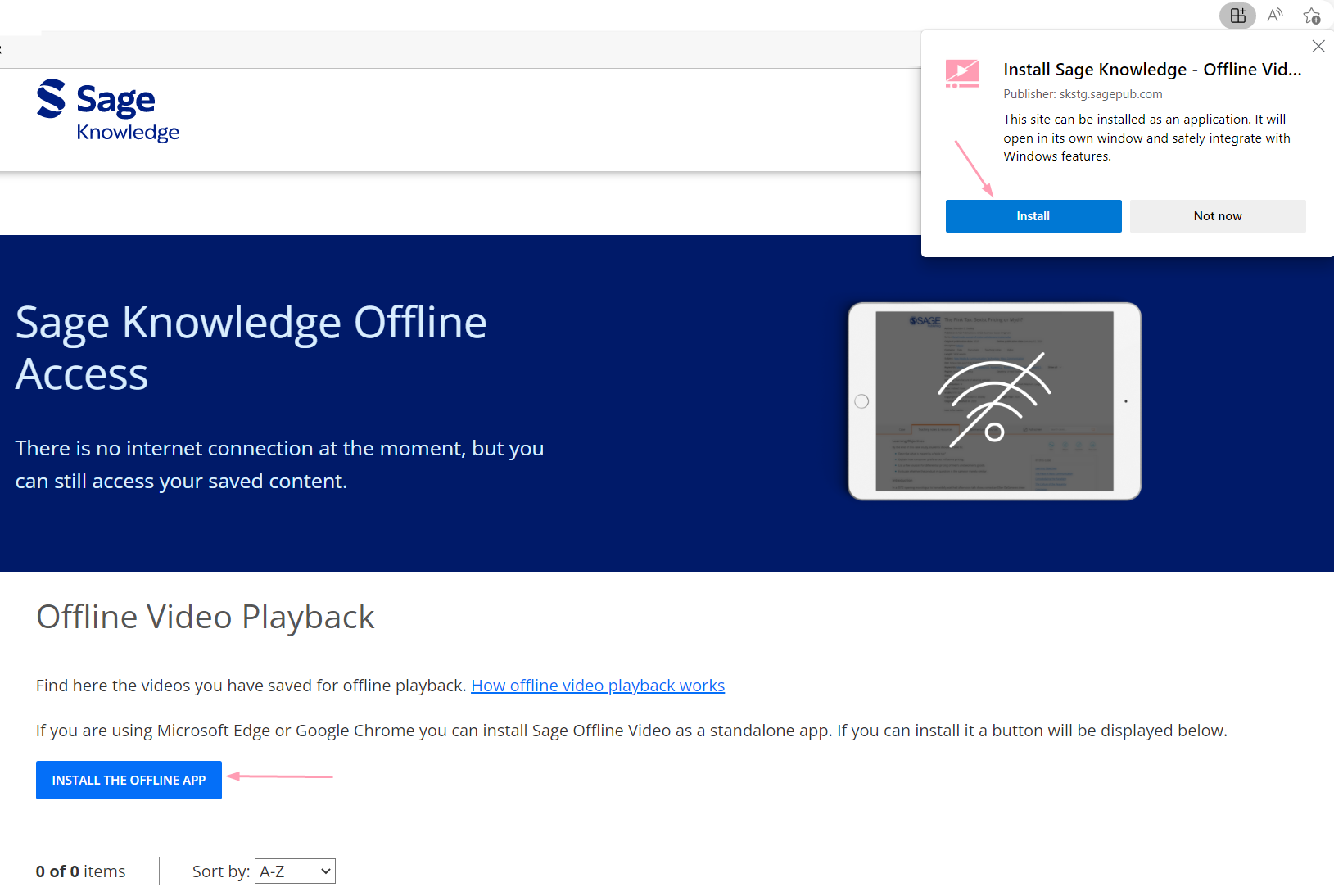Screen dimensions: 1334x896
Task: Click the 'Install Sage Knowledge - Offline Vid...' title
Action: coord(1152,70)
